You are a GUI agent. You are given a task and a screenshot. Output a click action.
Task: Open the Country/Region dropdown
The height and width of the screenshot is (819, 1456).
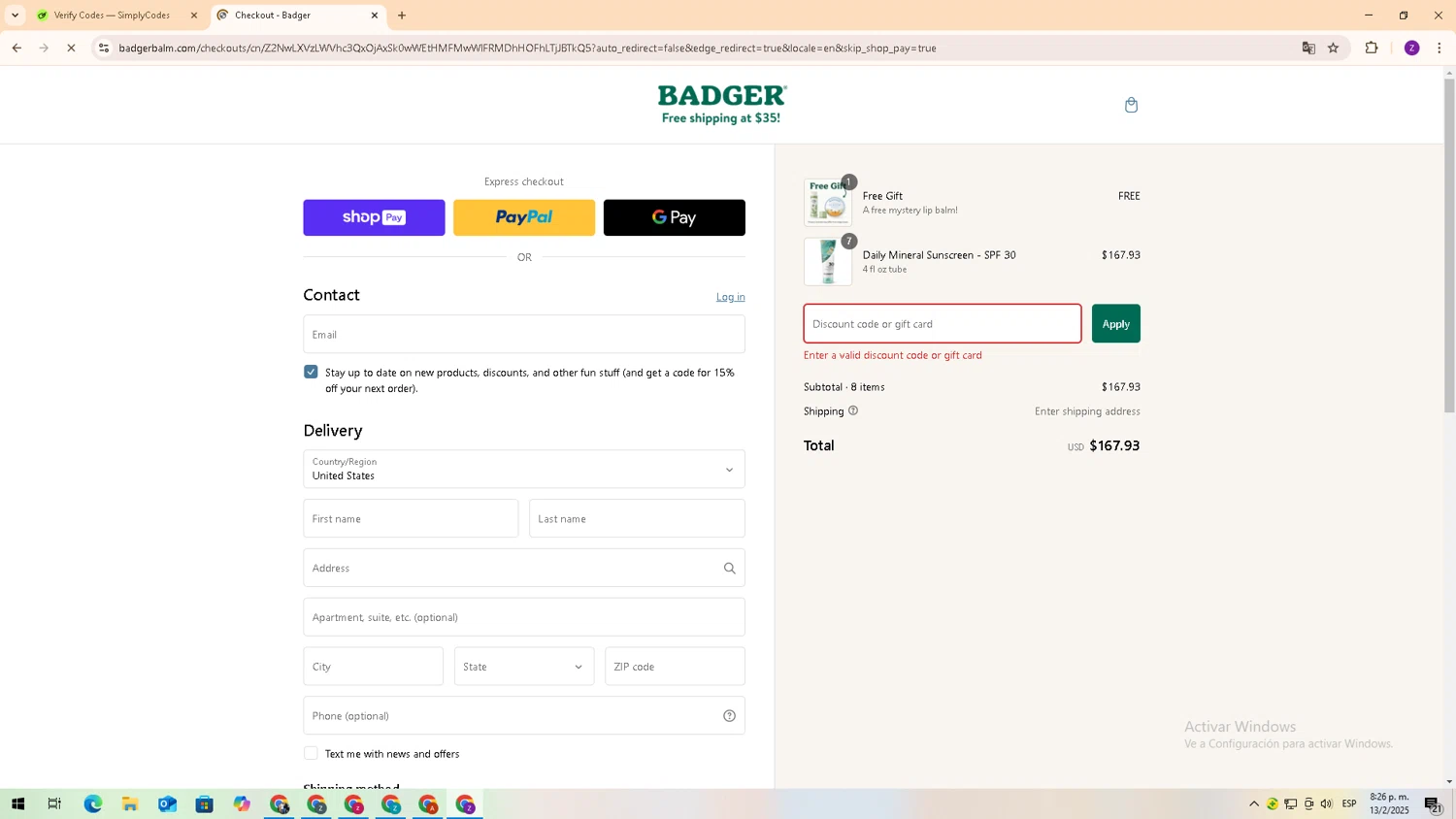(x=524, y=469)
